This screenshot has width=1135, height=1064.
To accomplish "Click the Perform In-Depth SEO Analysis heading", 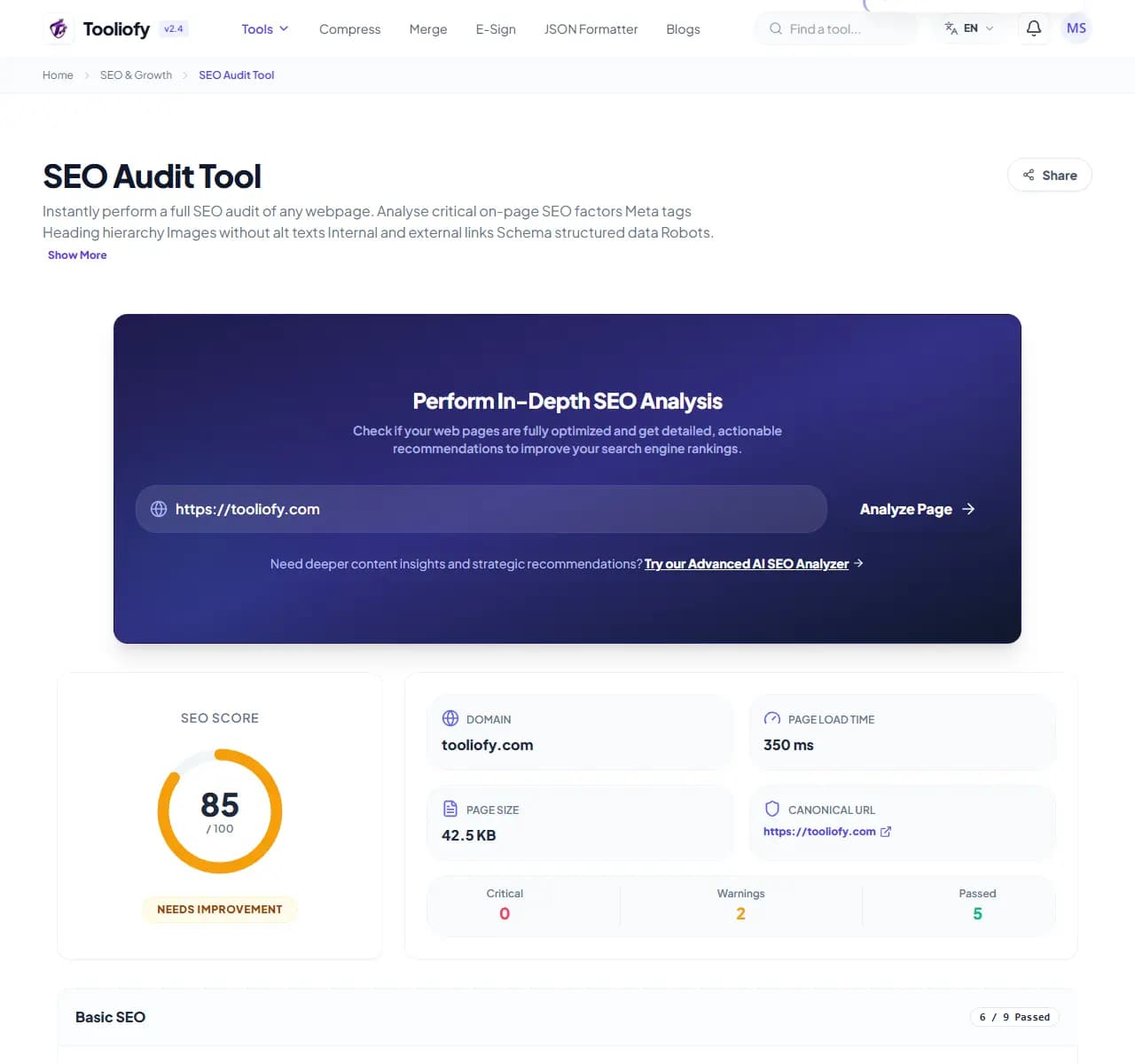I will click(x=567, y=401).
